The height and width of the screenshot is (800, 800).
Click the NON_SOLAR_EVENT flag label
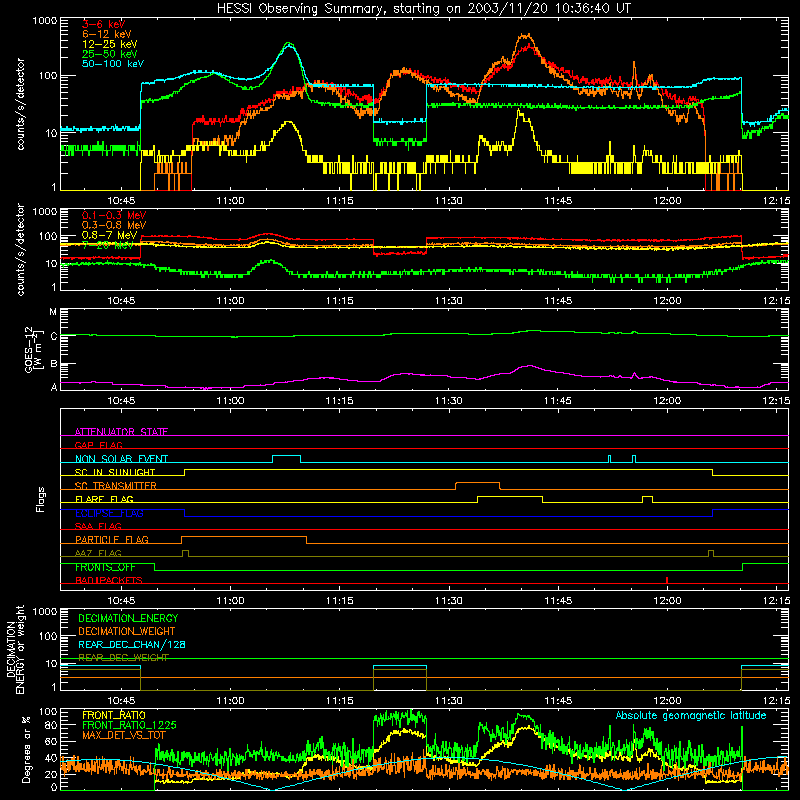(x=121, y=459)
